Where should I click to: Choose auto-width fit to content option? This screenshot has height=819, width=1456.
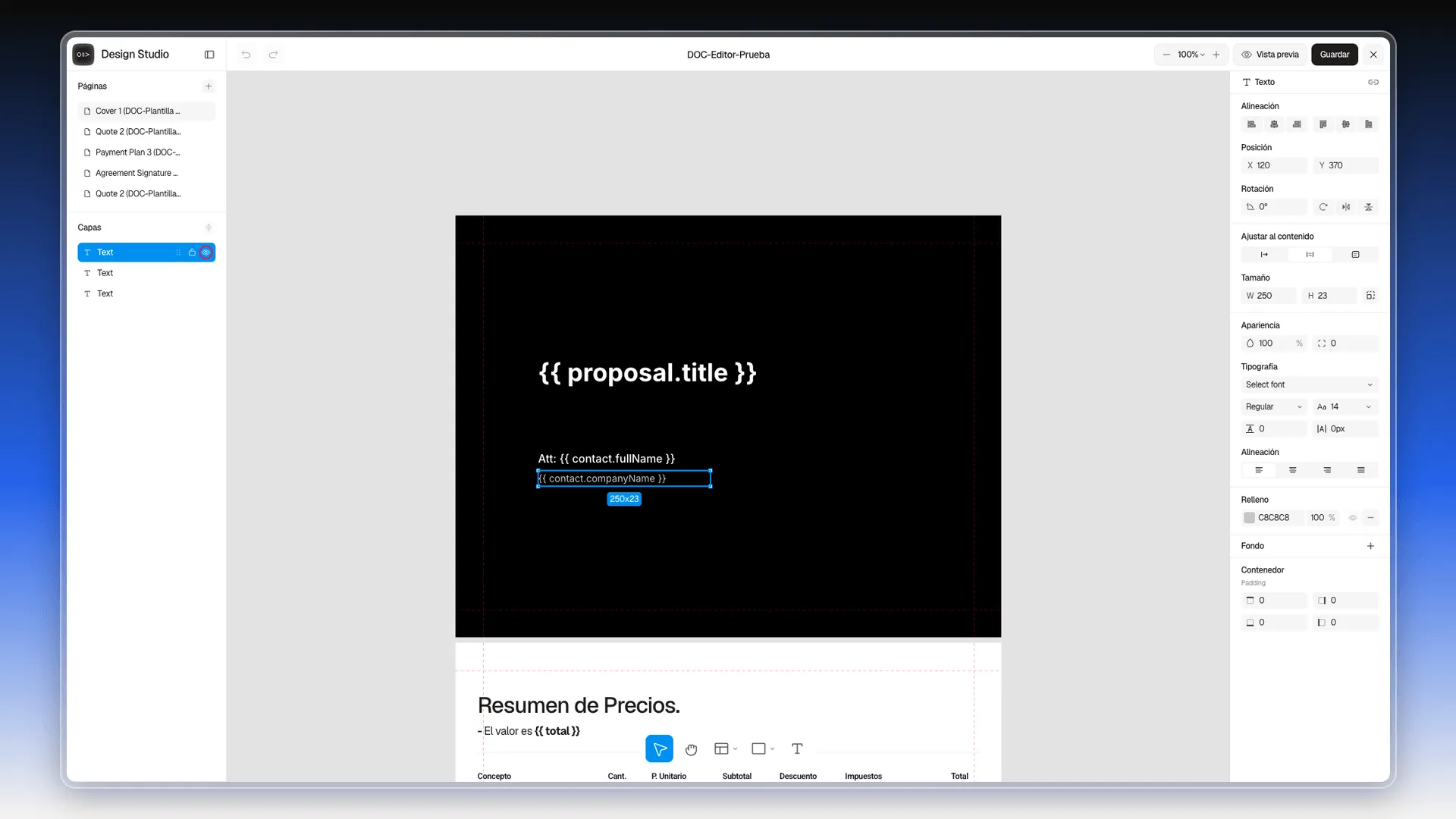(x=1264, y=255)
